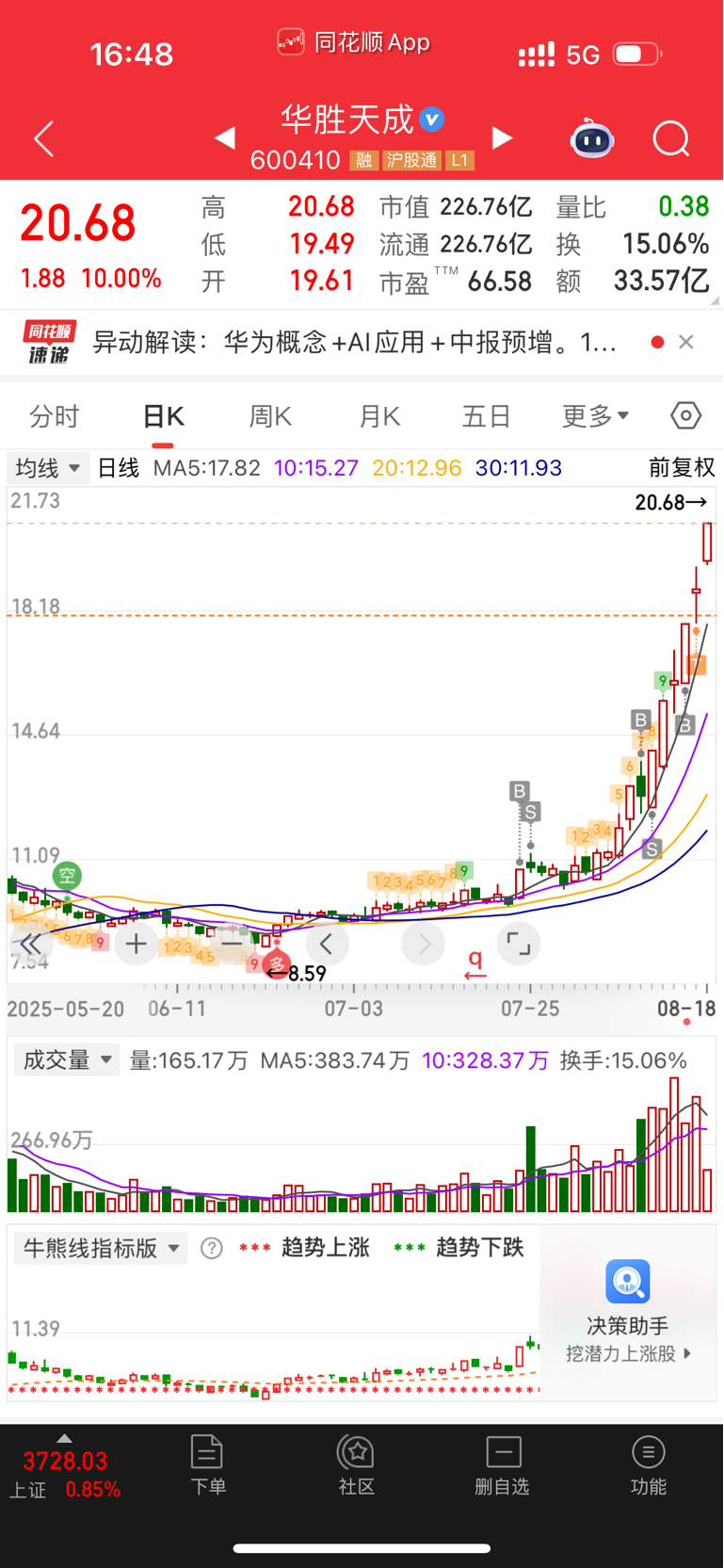
Task: Open the search magnifier icon
Action: [671, 139]
